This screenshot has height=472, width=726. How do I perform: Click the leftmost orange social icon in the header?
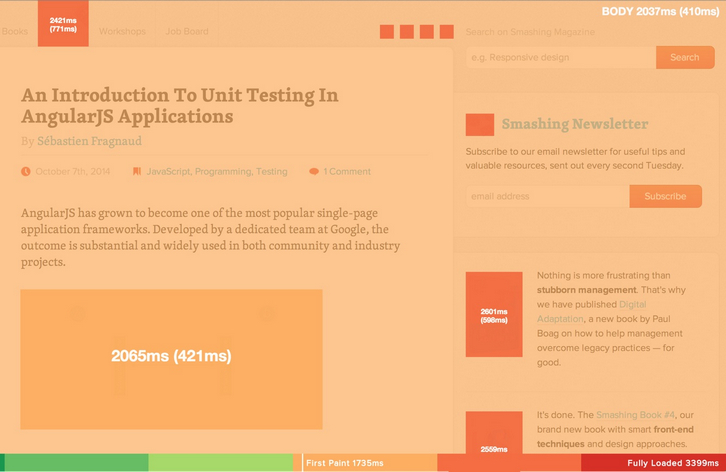click(x=387, y=32)
